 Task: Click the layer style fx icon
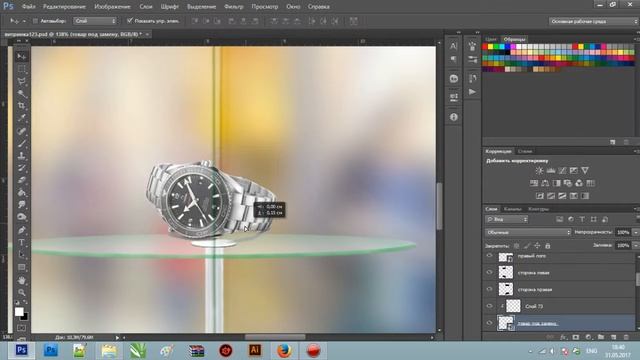(564, 337)
